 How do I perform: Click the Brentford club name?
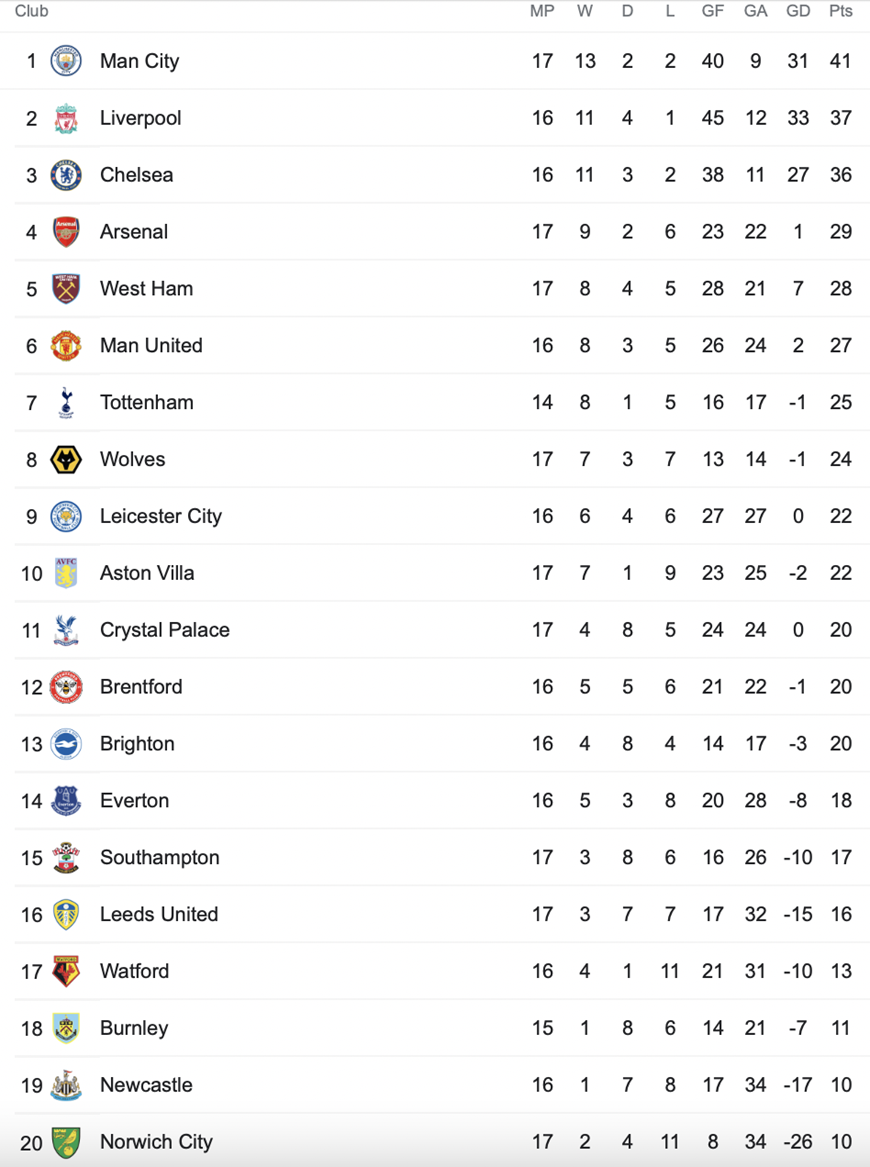pos(141,688)
